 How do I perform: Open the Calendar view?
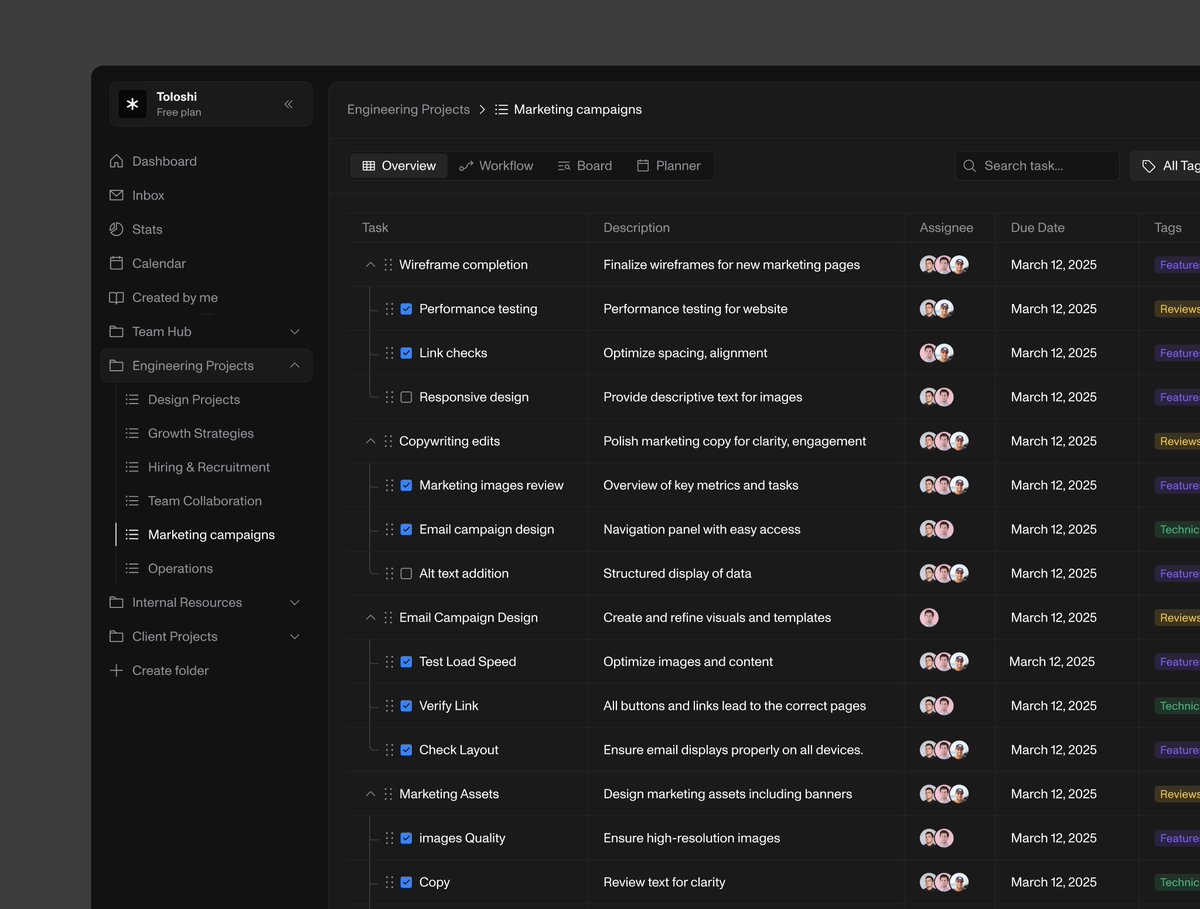click(x=158, y=263)
